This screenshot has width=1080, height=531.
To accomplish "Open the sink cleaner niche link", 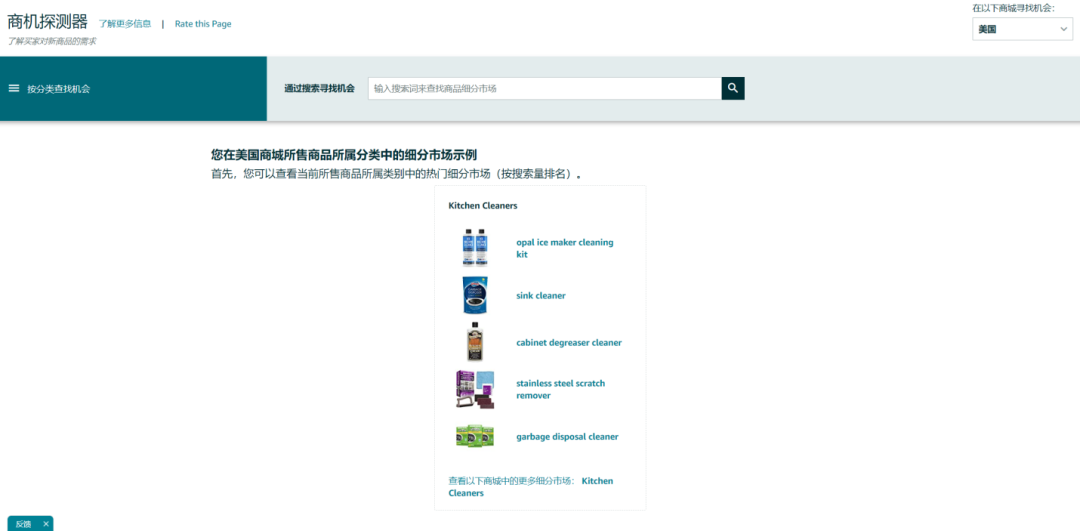I will (541, 296).
